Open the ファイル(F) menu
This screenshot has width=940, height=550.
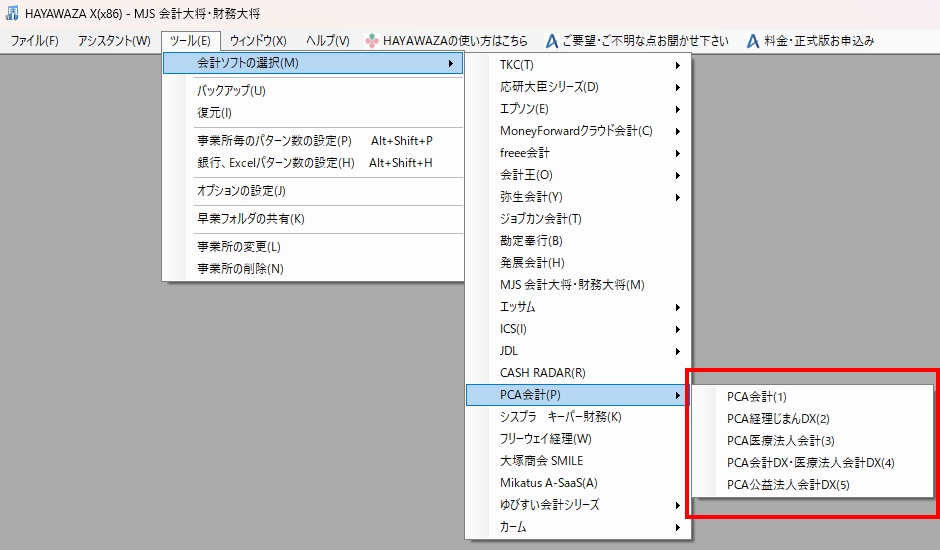click(35, 41)
